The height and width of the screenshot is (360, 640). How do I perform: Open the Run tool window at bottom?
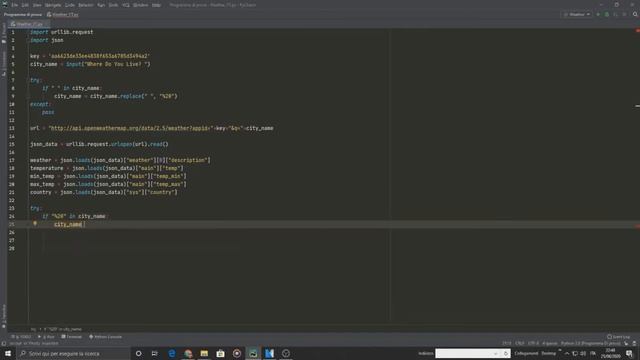46,337
